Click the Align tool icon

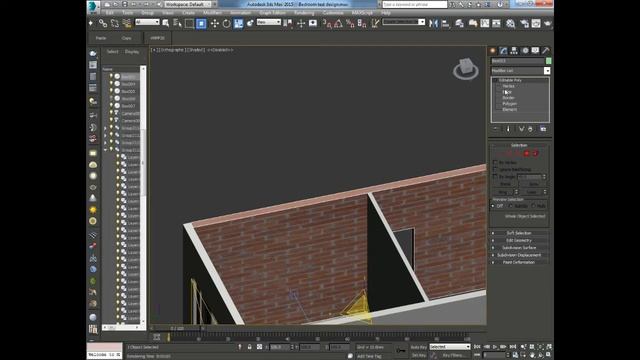(445, 24)
